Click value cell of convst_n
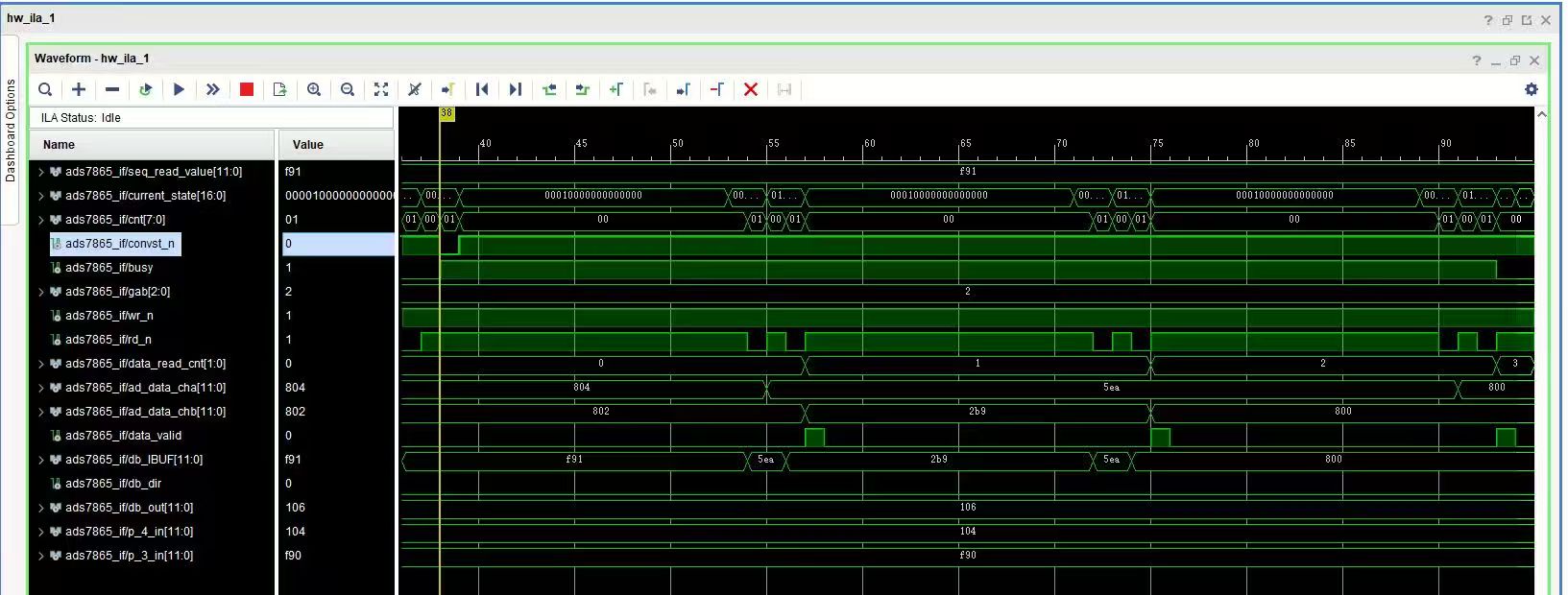This screenshot has width=1568, height=595. coord(337,244)
